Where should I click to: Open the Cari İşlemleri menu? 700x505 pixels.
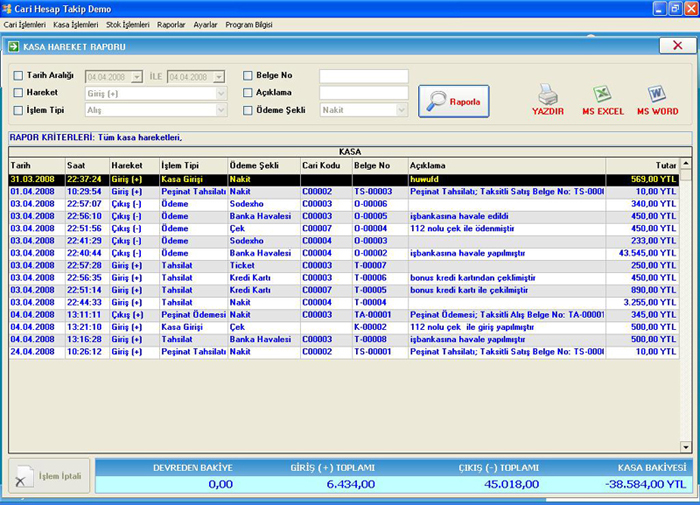[25, 23]
